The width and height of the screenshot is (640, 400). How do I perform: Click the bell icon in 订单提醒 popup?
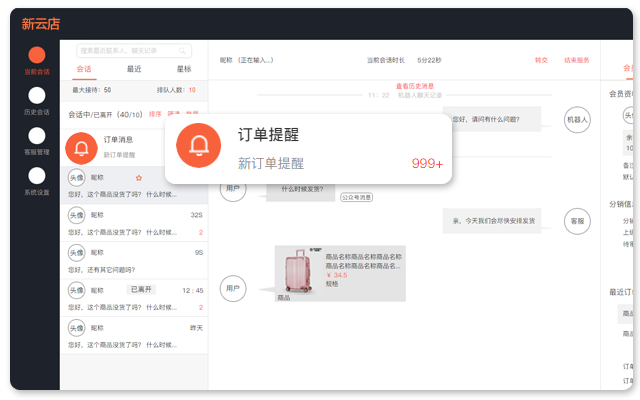(x=198, y=148)
